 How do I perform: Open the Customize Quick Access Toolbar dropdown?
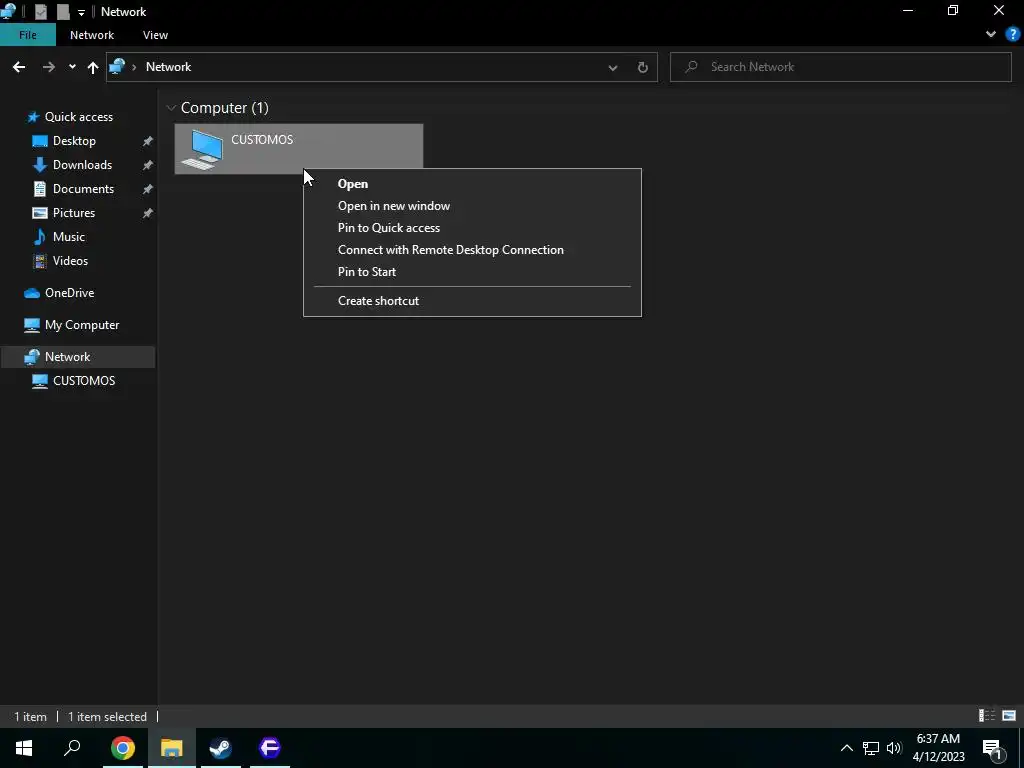coord(81,12)
